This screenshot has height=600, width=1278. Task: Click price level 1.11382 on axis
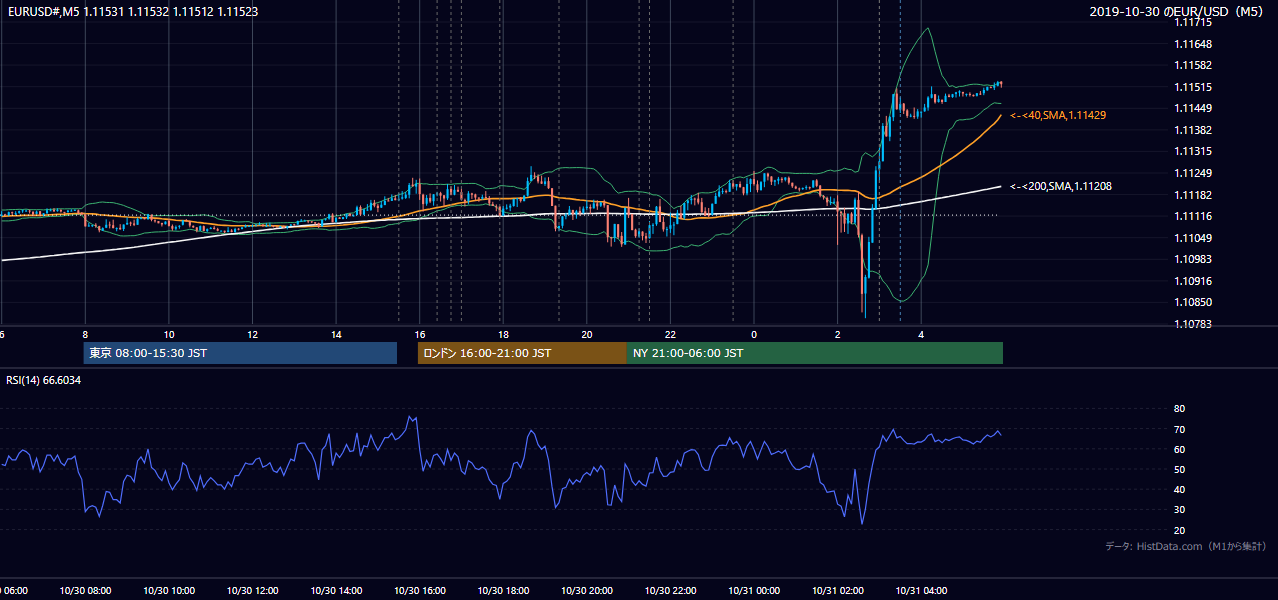[x=1194, y=130]
